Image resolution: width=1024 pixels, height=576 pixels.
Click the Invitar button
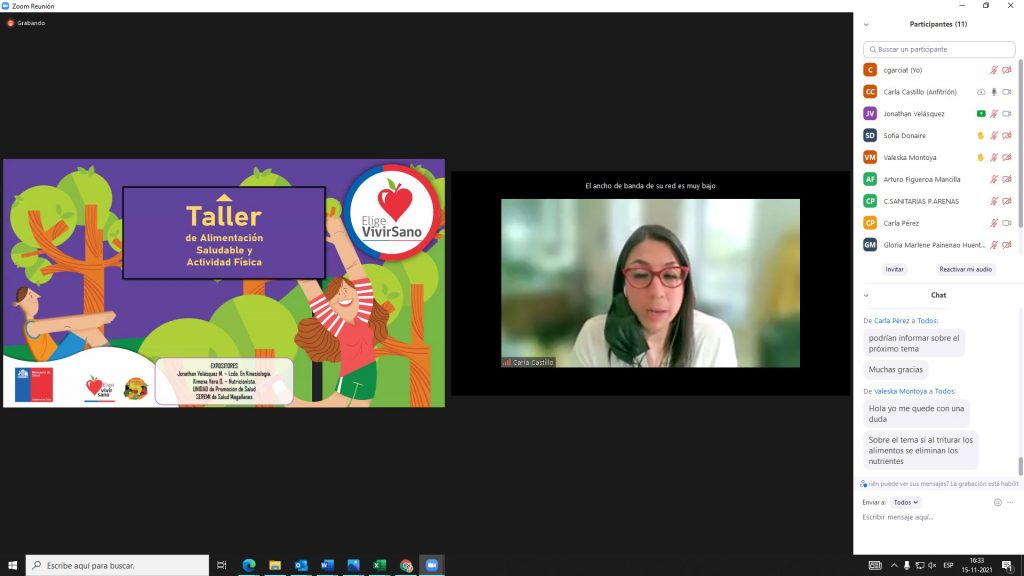pyautogui.click(x=894, y=269)
